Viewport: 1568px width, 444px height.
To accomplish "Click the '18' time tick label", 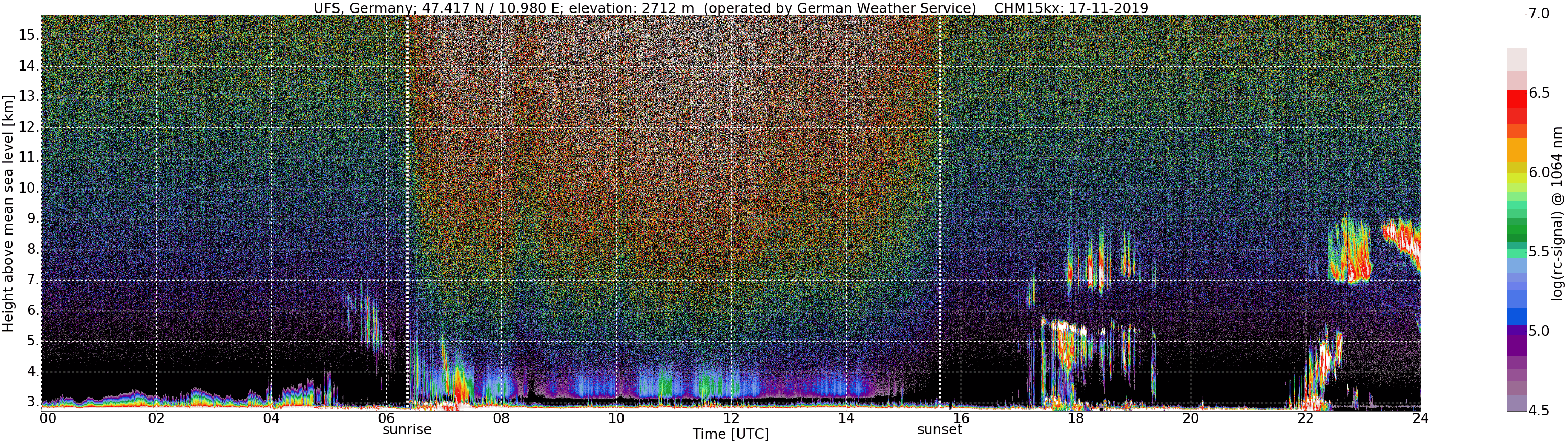I will 1076,418.
